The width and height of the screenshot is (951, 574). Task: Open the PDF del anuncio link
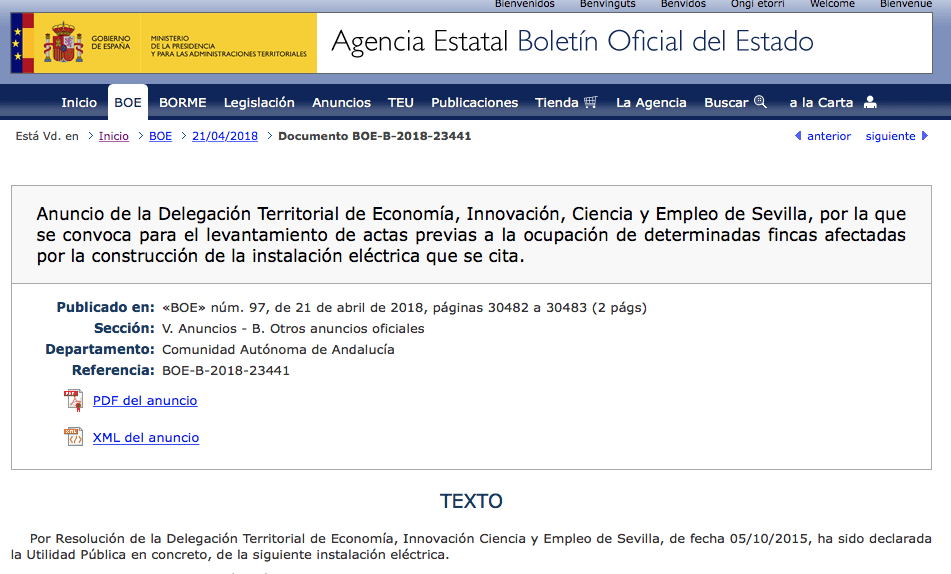click(145, 400)
